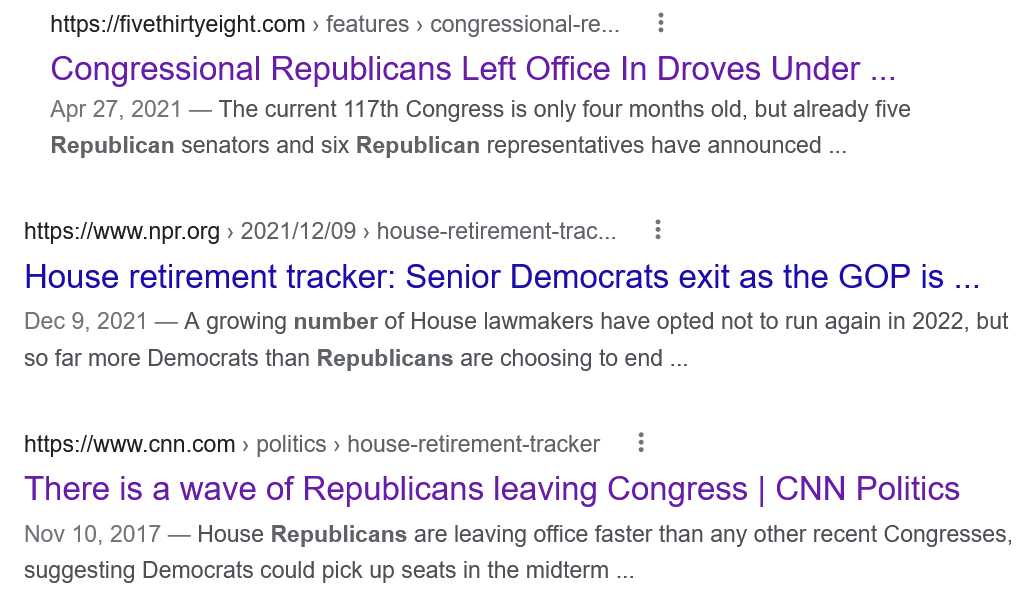Select the "politics › house-retirement-tracker" breadcrumb
This screenshot has height=603, width=1035.
coord(428,445)
